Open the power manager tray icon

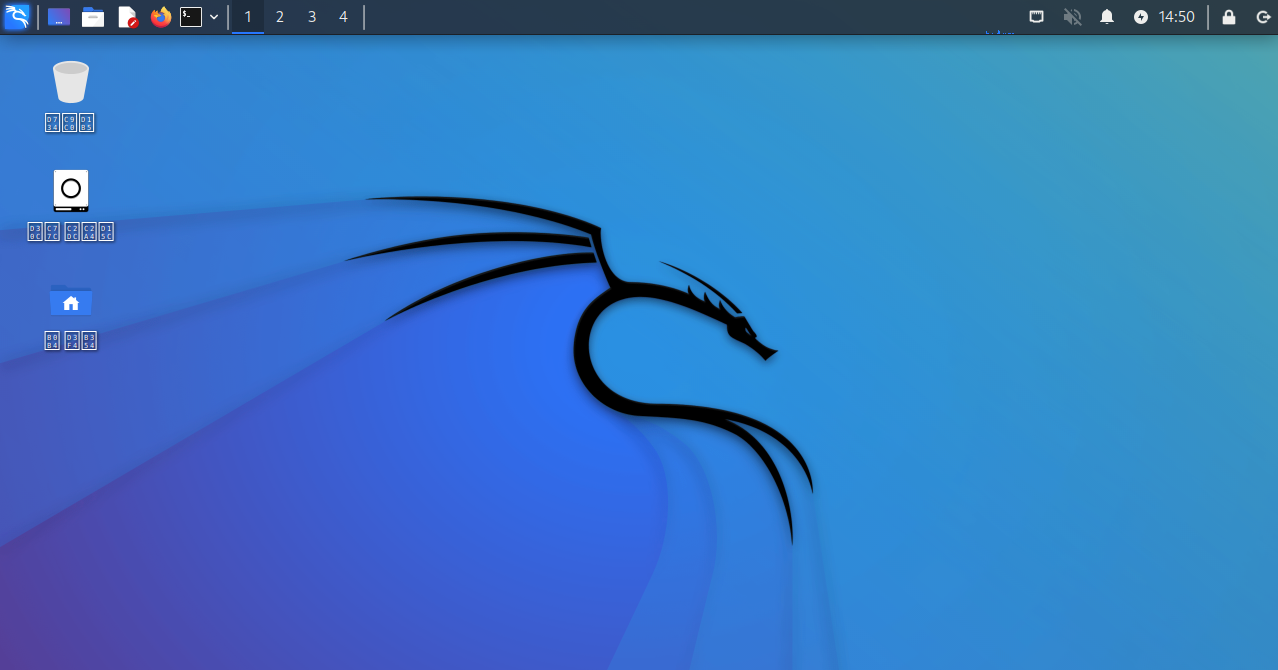click(1141, 17)
